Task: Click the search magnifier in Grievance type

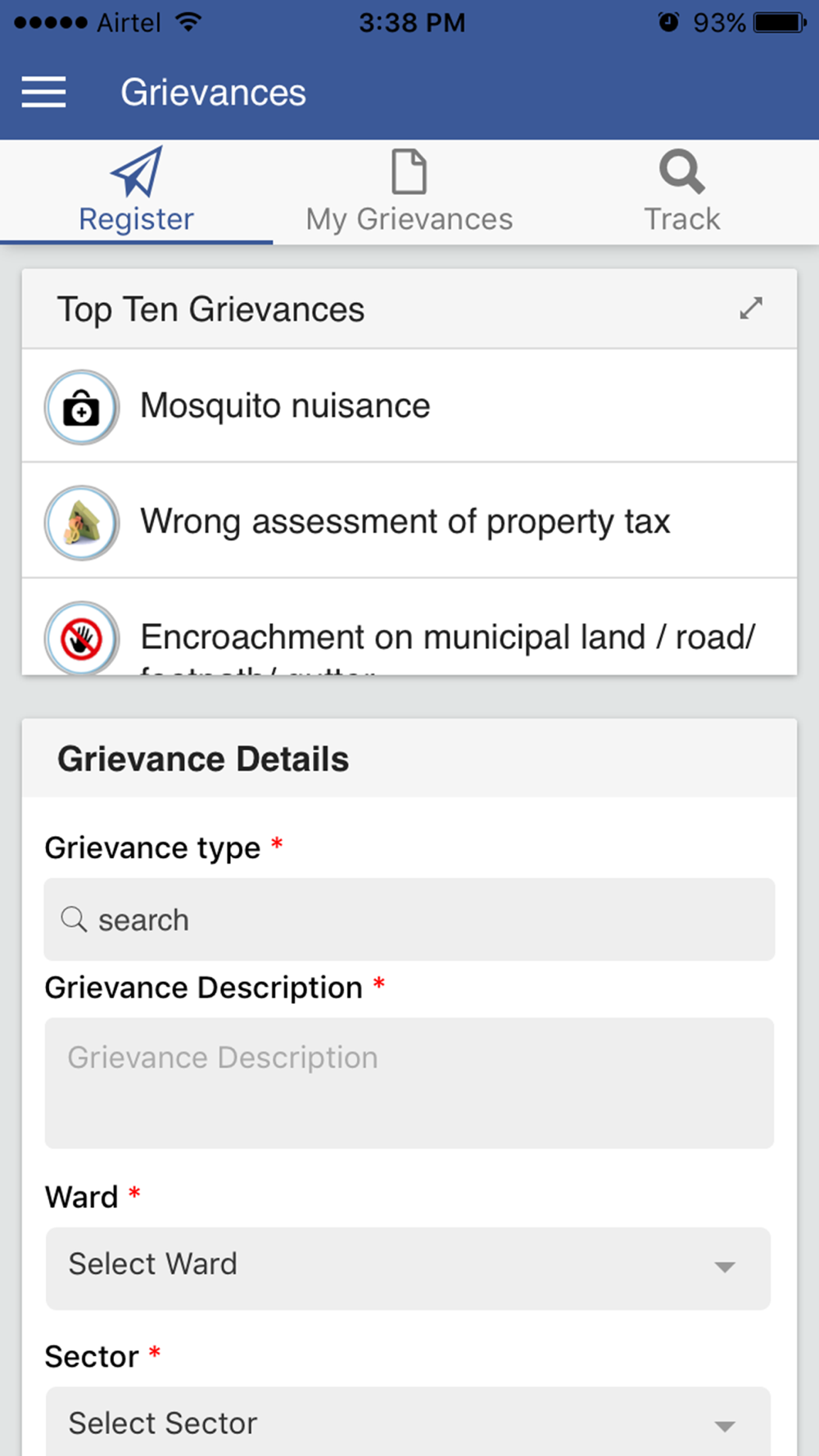Action: click(74, 919)
